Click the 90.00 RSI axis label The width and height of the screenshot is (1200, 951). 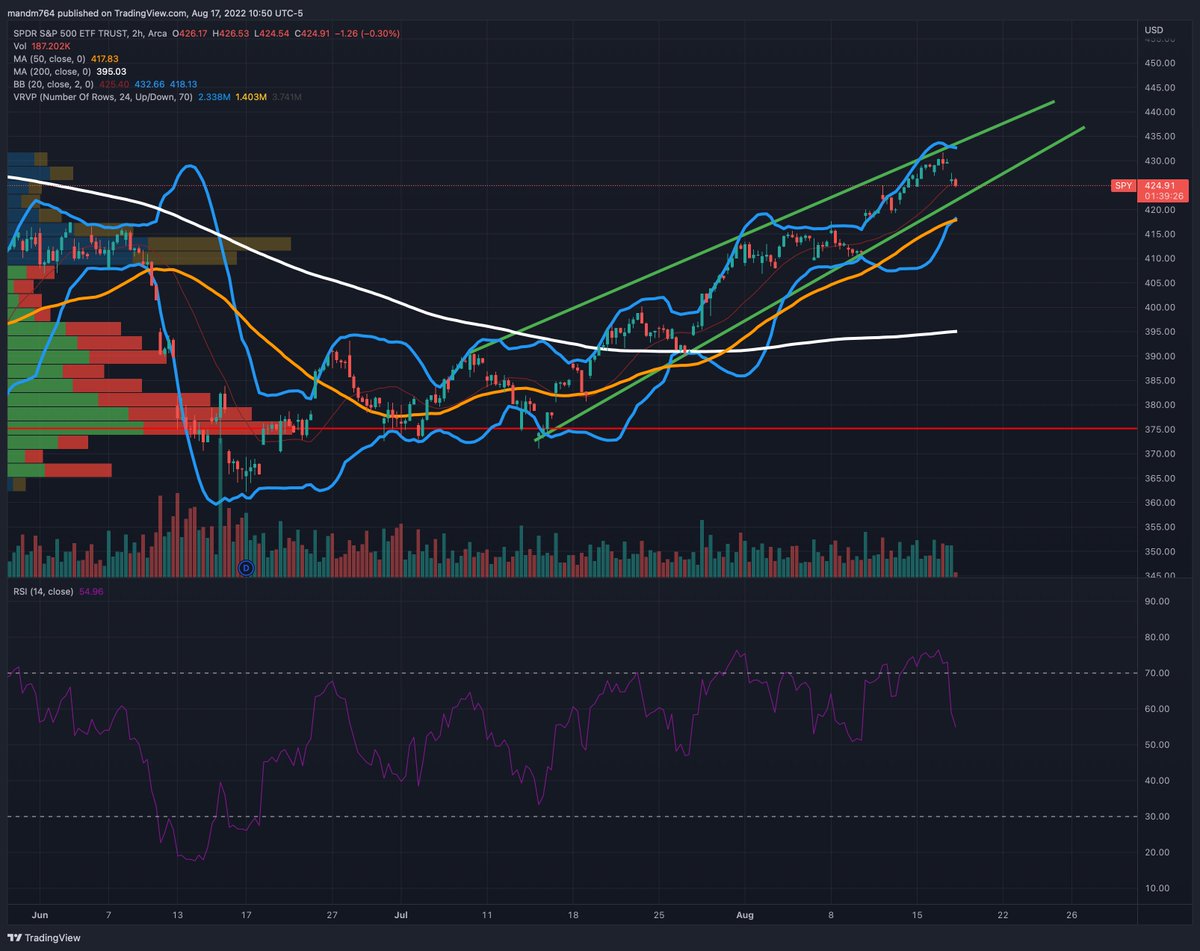pos(1157,601)
